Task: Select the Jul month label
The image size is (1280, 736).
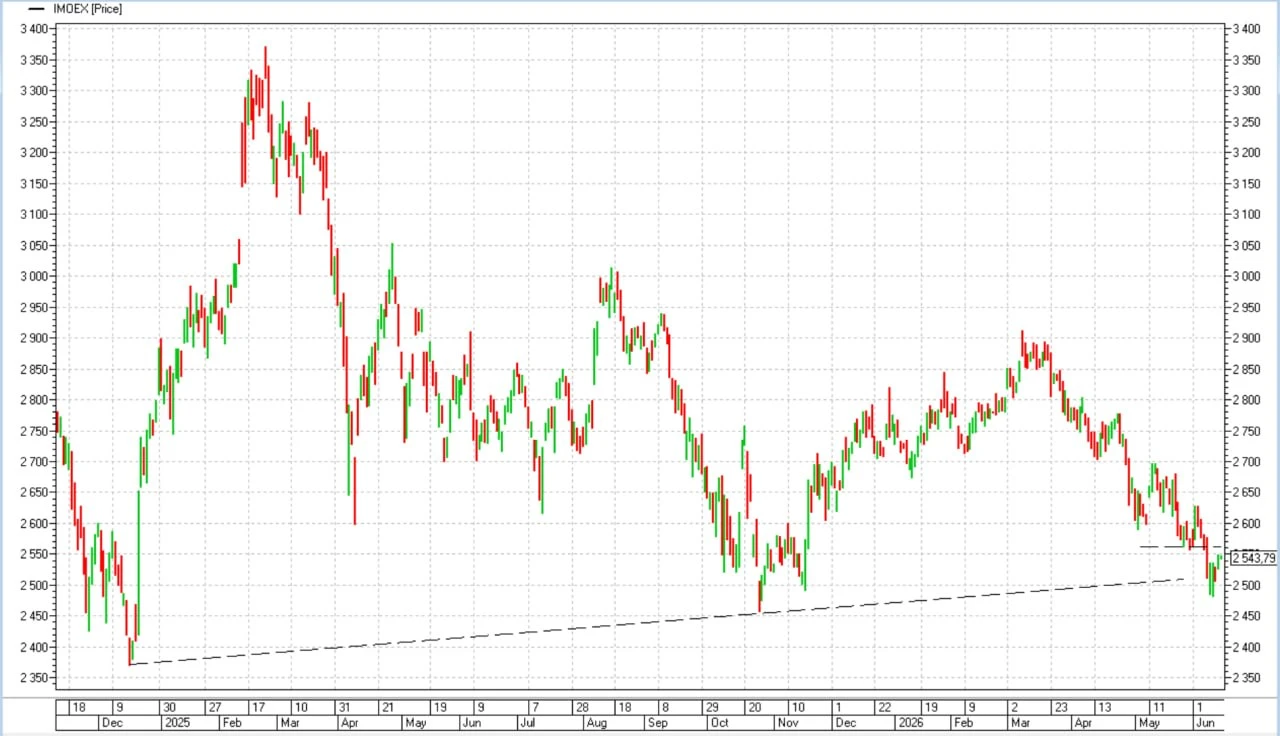Action: pyautogui.click(x=527, y=722)
